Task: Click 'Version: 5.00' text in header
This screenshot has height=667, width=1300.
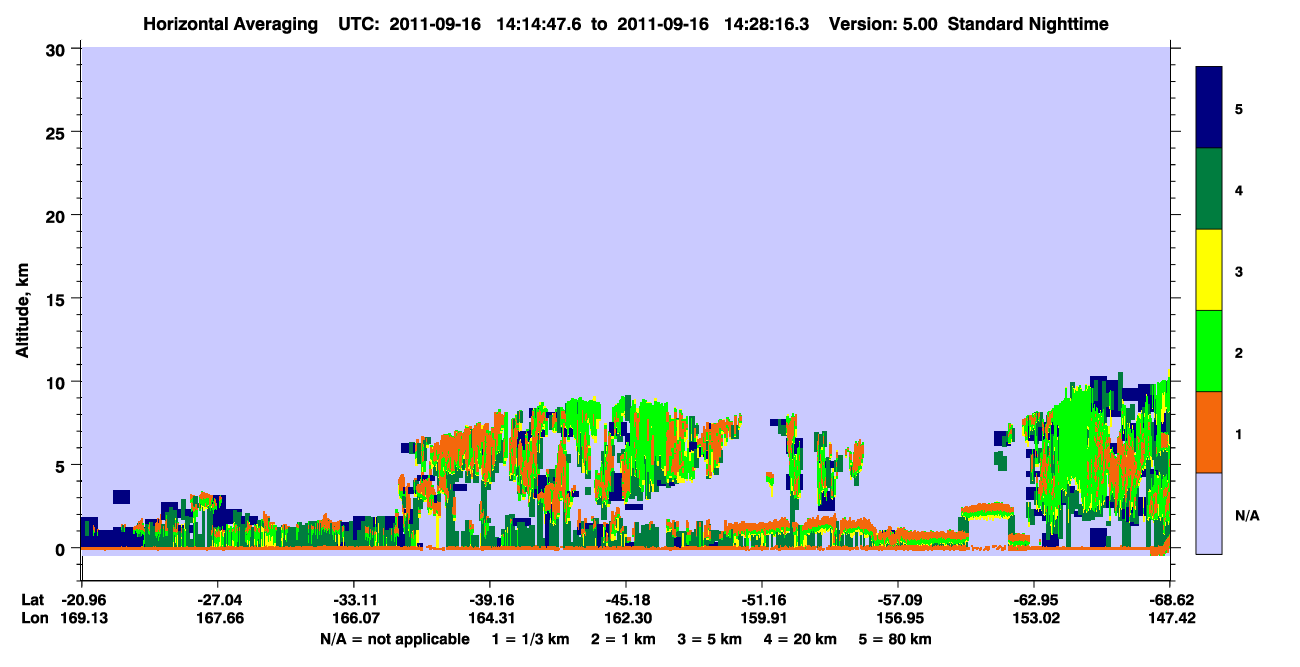Action: [883, 23]
